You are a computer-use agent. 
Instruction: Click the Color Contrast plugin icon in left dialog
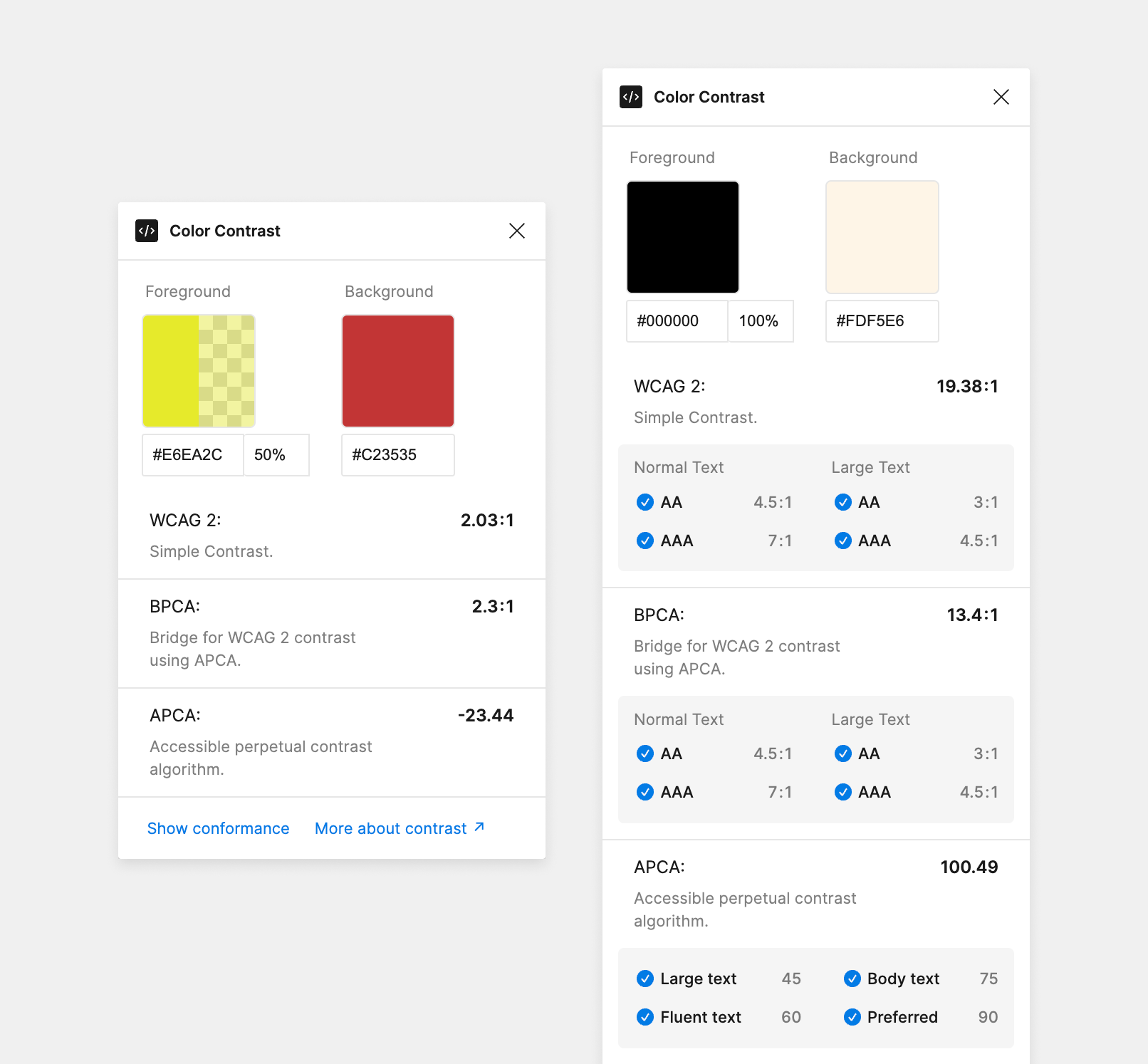coord(146,231)
